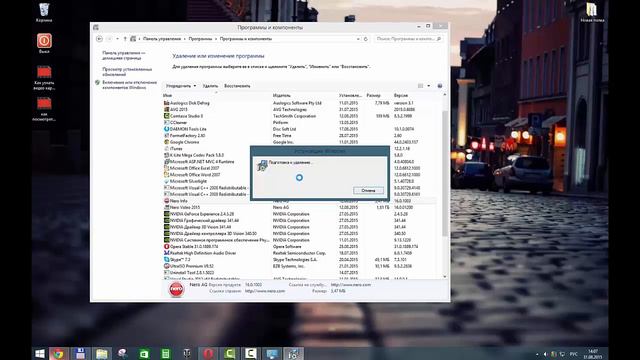
Task: Select the Realtek High Definition Audio Driver icon
Action: click(x=167, y=253)
